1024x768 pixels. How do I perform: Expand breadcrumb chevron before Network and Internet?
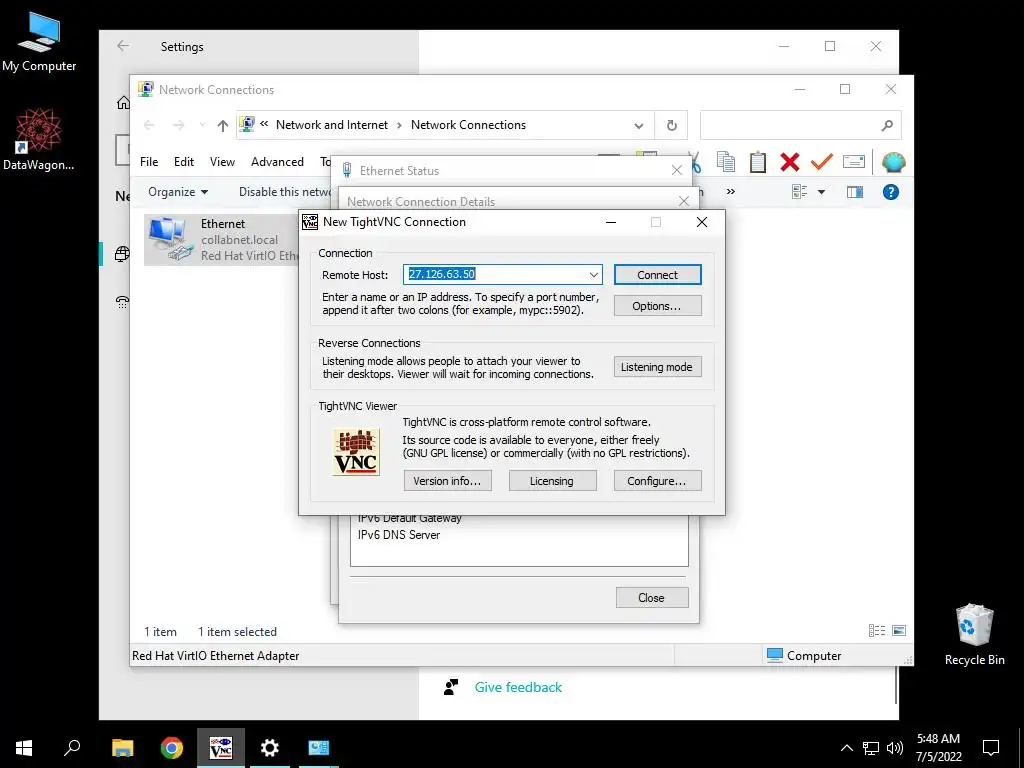264,124
